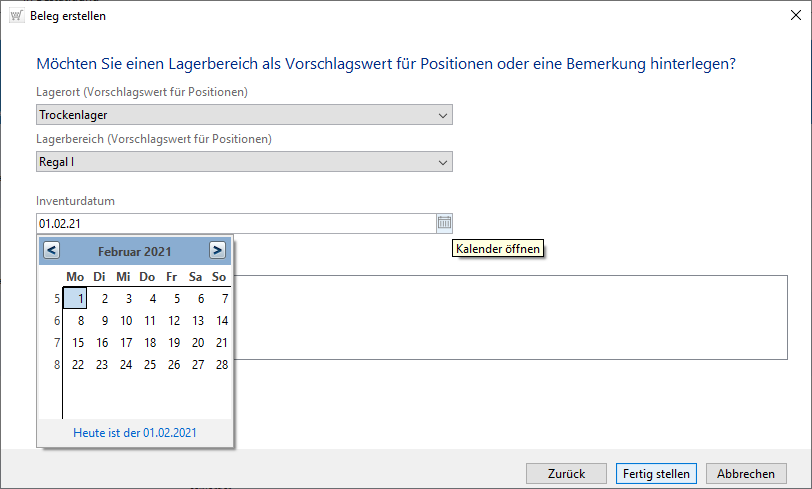Select February 17 in the calendar

(x=126, y=343)
